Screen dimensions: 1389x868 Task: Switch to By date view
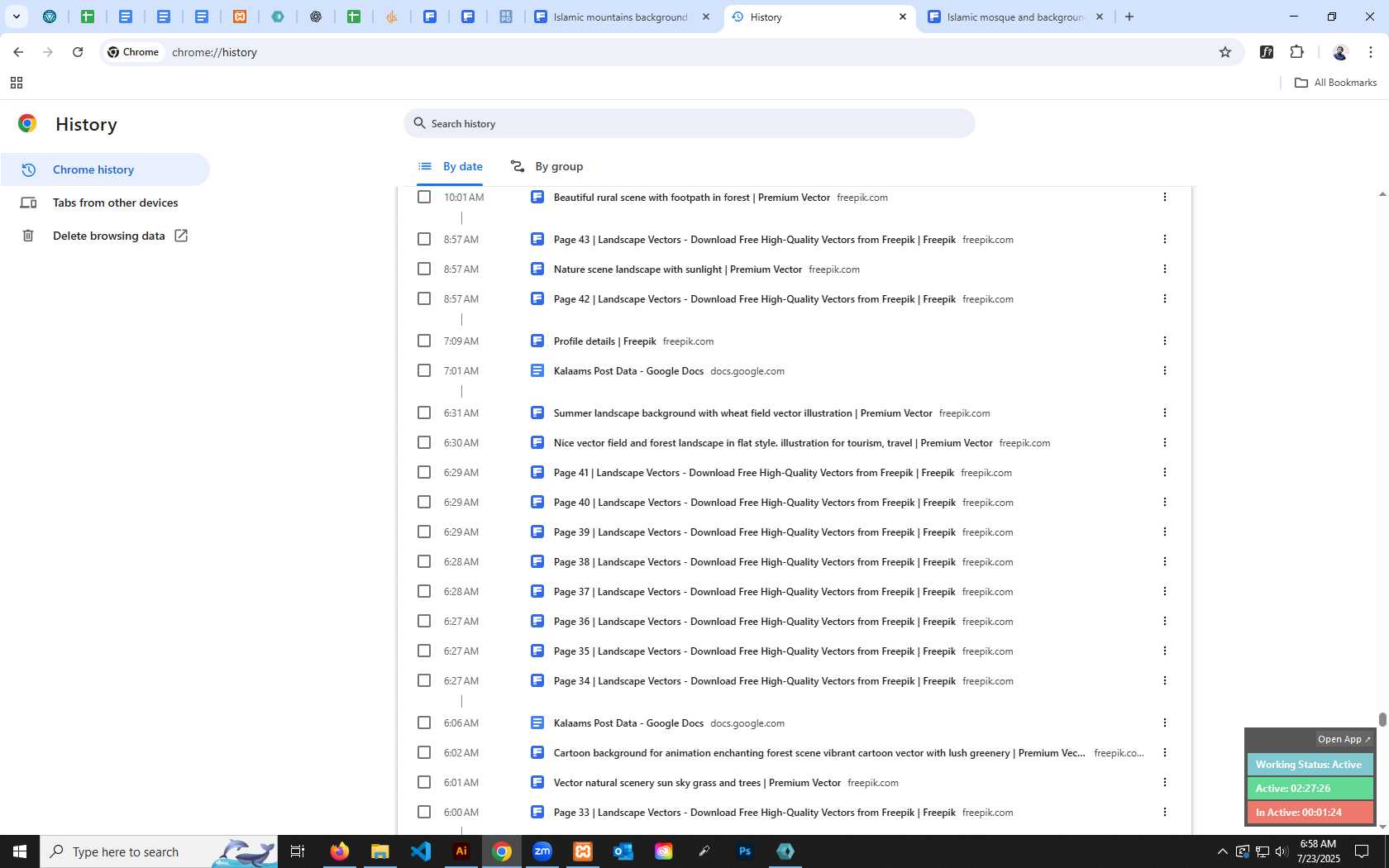(451, 166)
